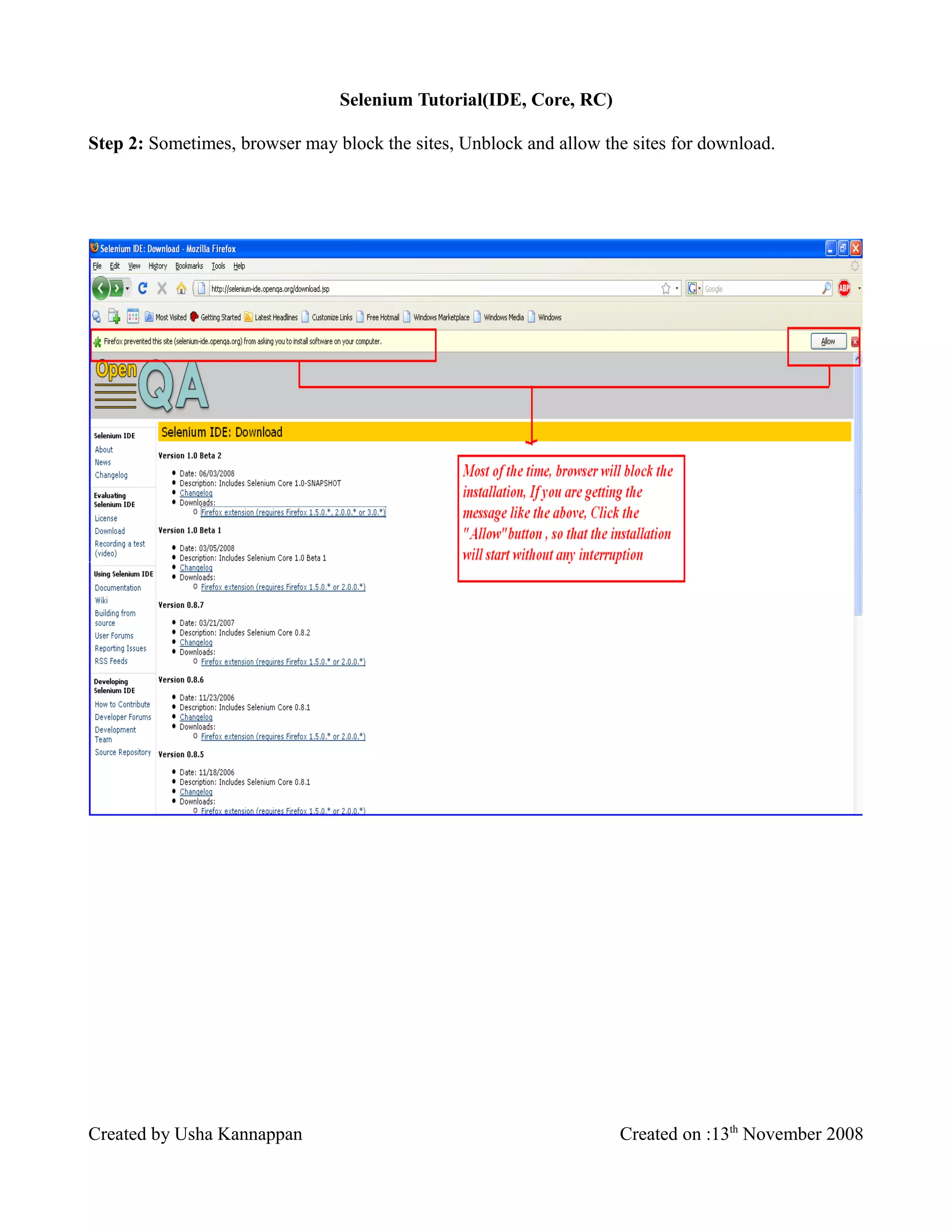Close the install-blocked notification bar
This screenshot has height=1232, width=952.
tap(854, 341)
